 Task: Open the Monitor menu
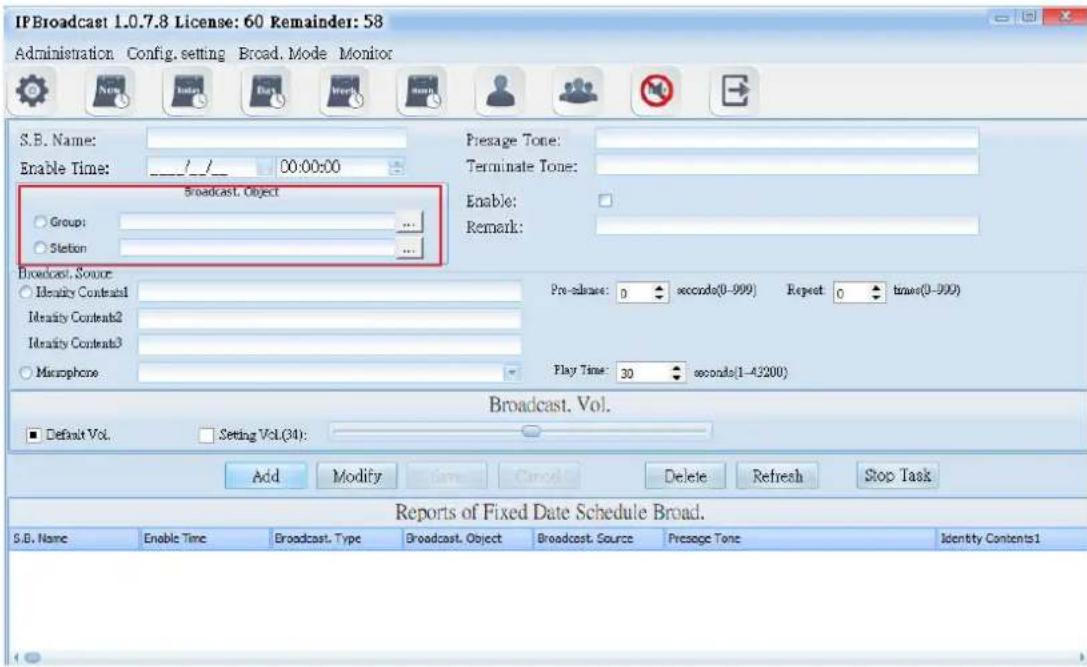tap(365, 53)
